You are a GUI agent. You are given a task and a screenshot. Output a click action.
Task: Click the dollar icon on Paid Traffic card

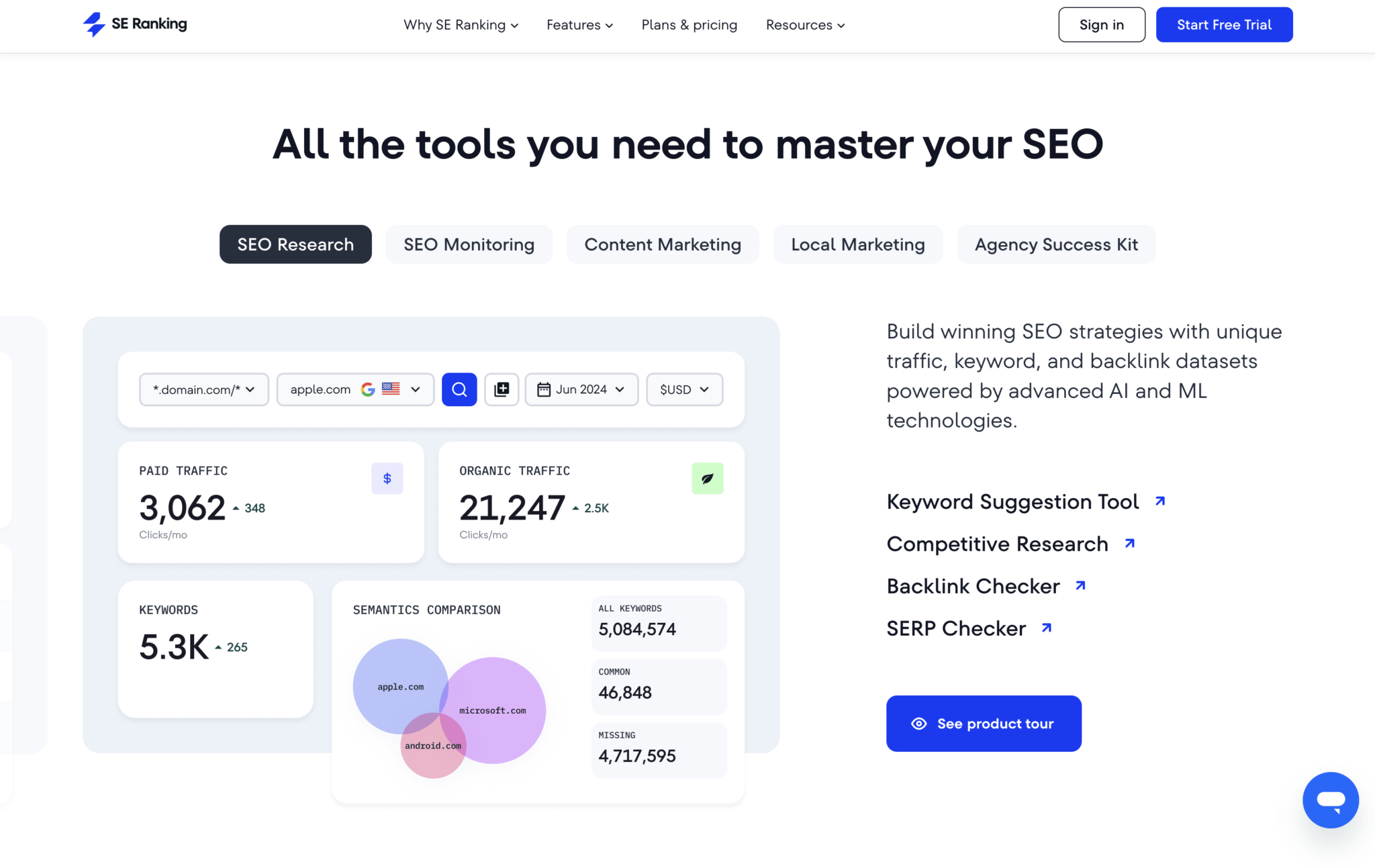387,479
